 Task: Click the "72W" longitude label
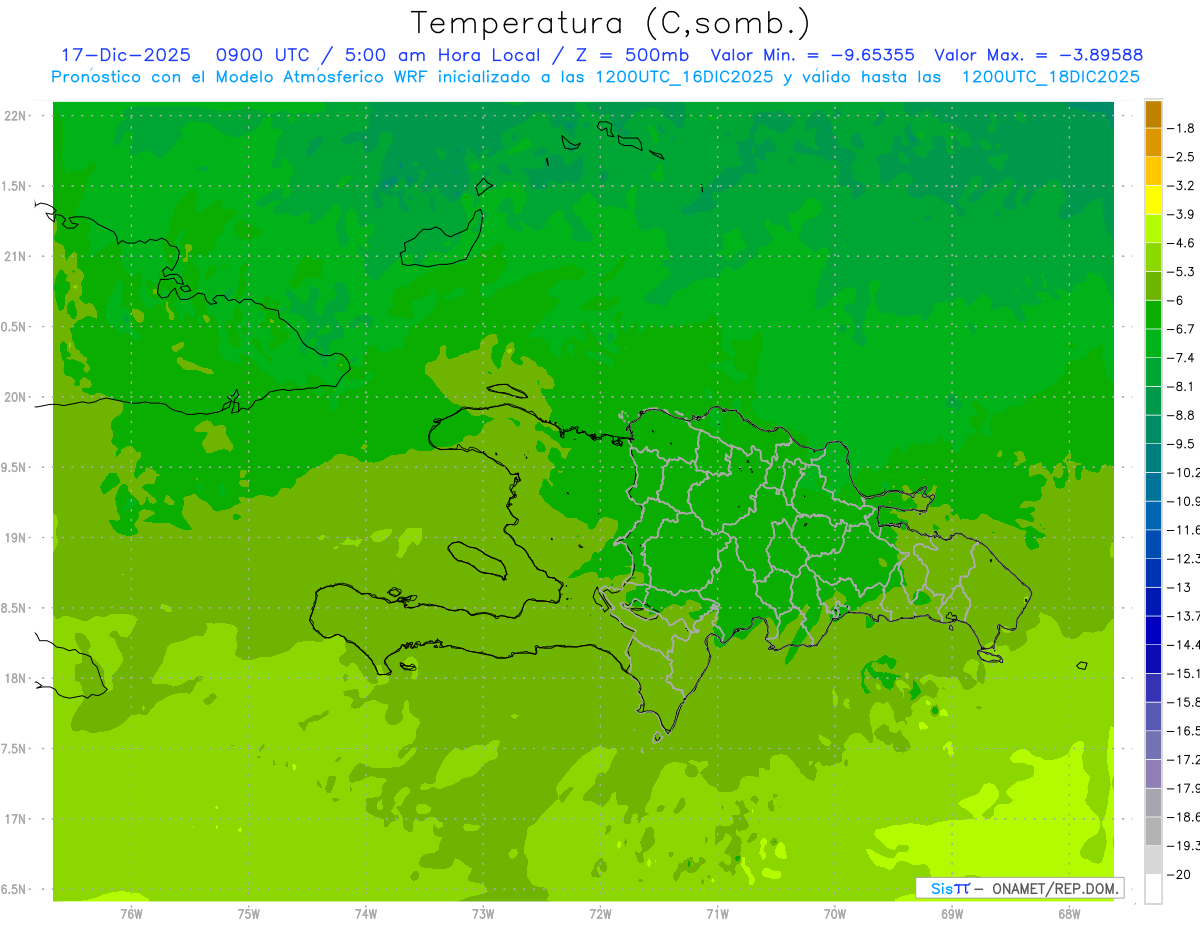coord(600,914)
